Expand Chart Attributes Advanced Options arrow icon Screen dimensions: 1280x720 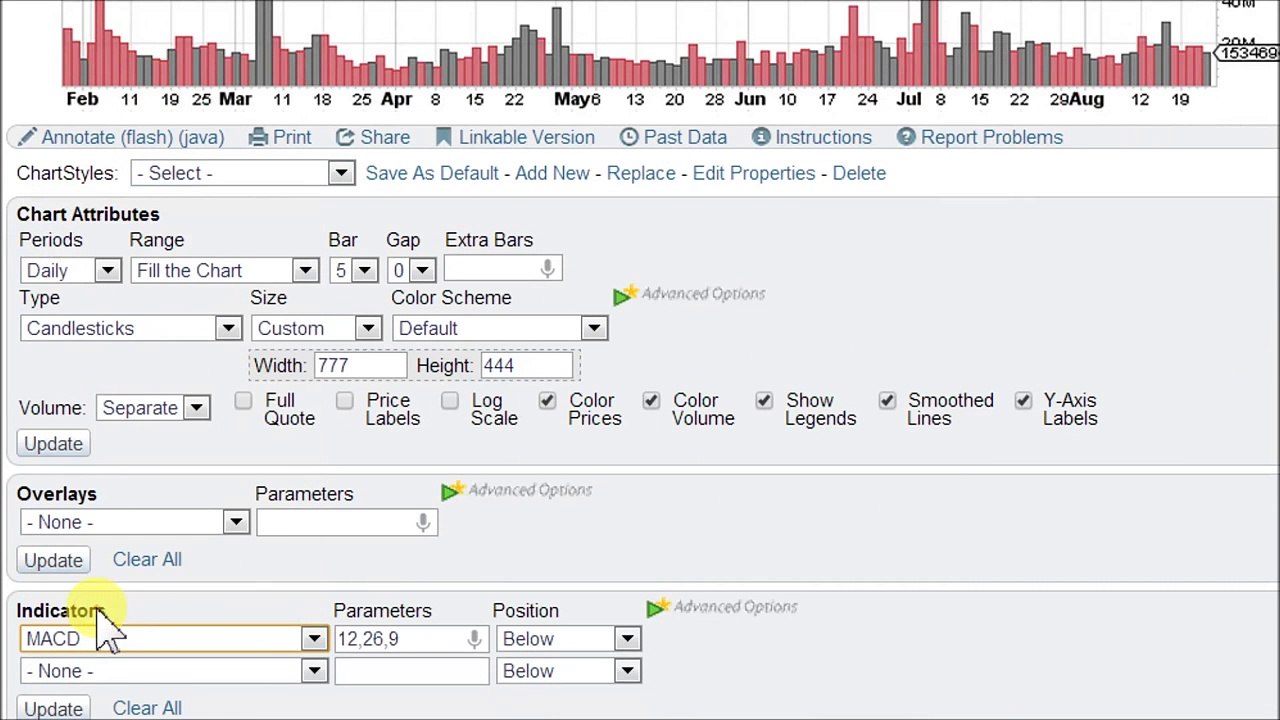625,295
